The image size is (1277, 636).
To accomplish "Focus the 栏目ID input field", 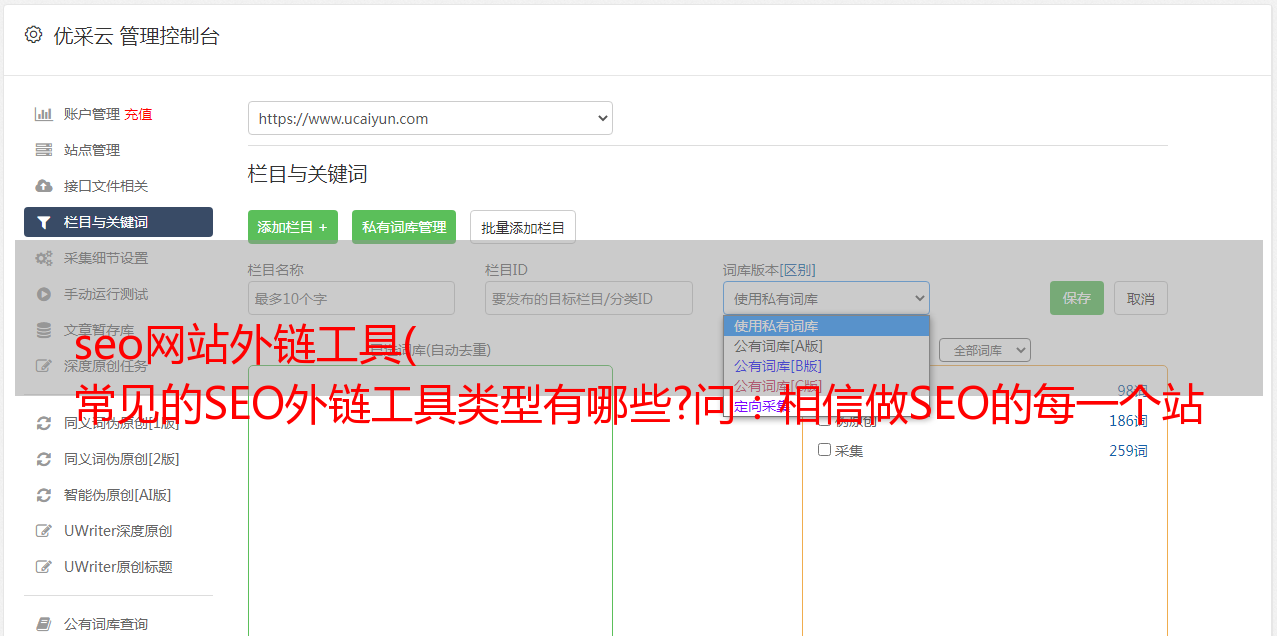I will 589,298.
